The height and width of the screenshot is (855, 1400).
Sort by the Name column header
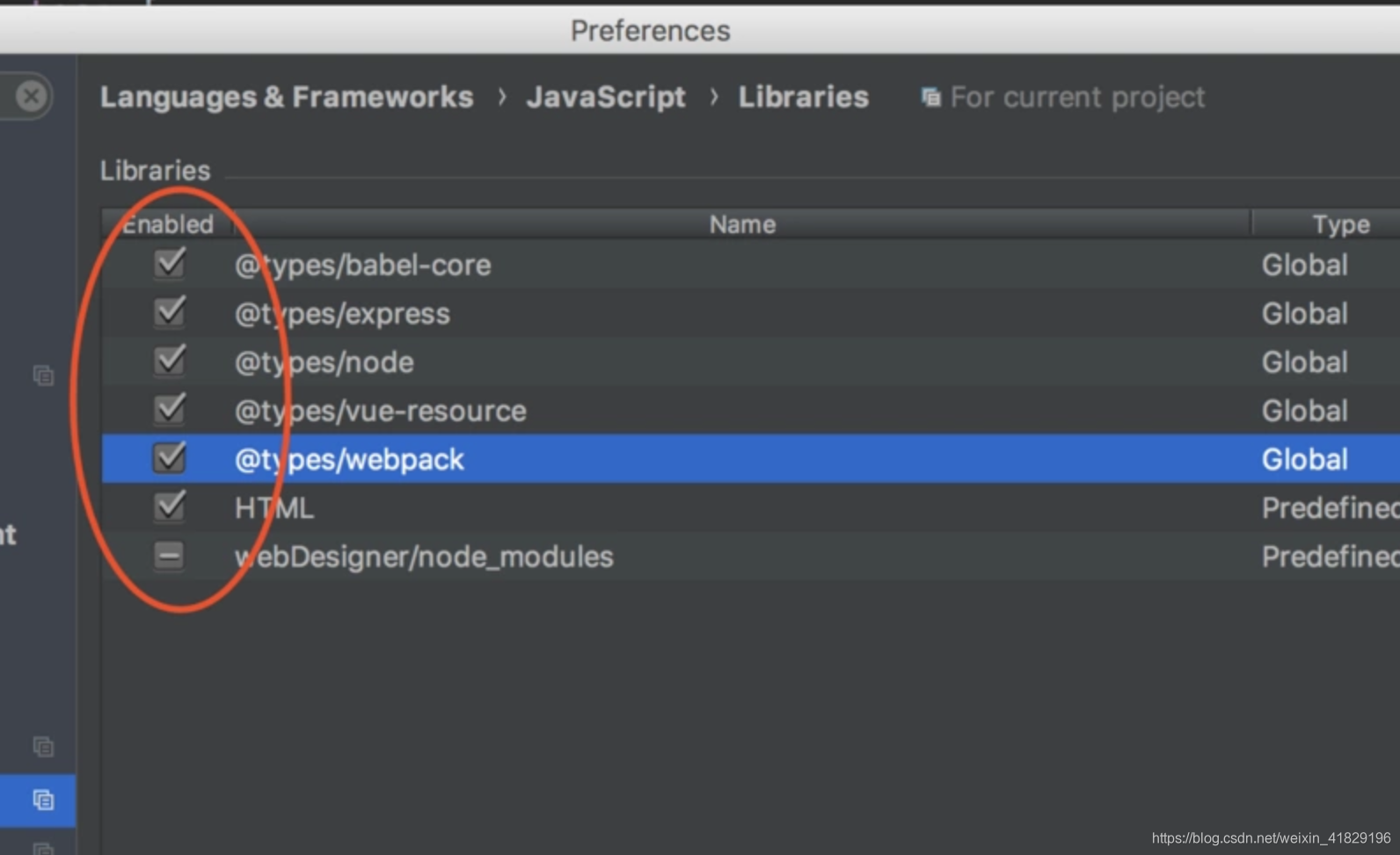(x=742, y=224)
